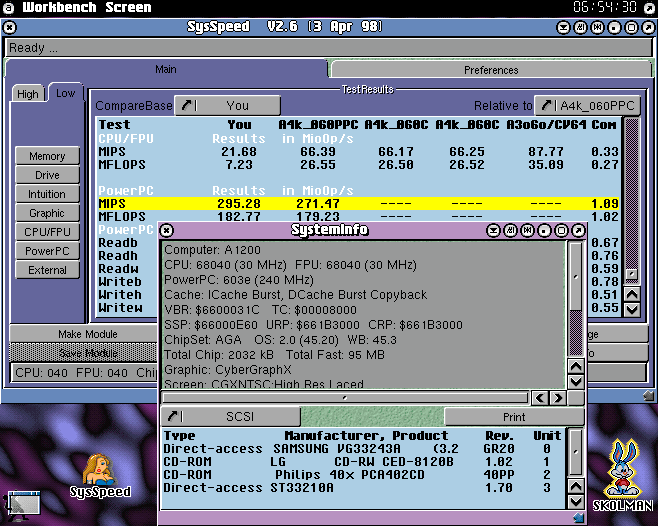
Task: Select the PowerPC MFLOPS 182.77 row
Action: coord(358,217)
